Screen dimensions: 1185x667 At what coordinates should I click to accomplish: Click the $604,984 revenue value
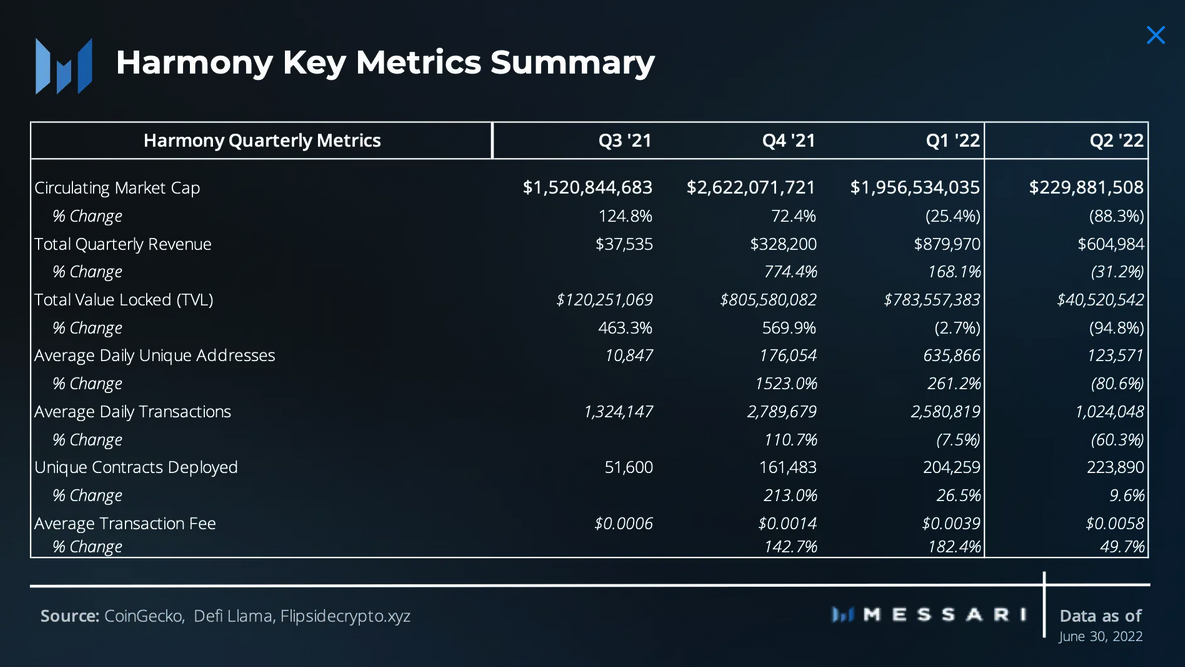click(x=1111, y=244)
